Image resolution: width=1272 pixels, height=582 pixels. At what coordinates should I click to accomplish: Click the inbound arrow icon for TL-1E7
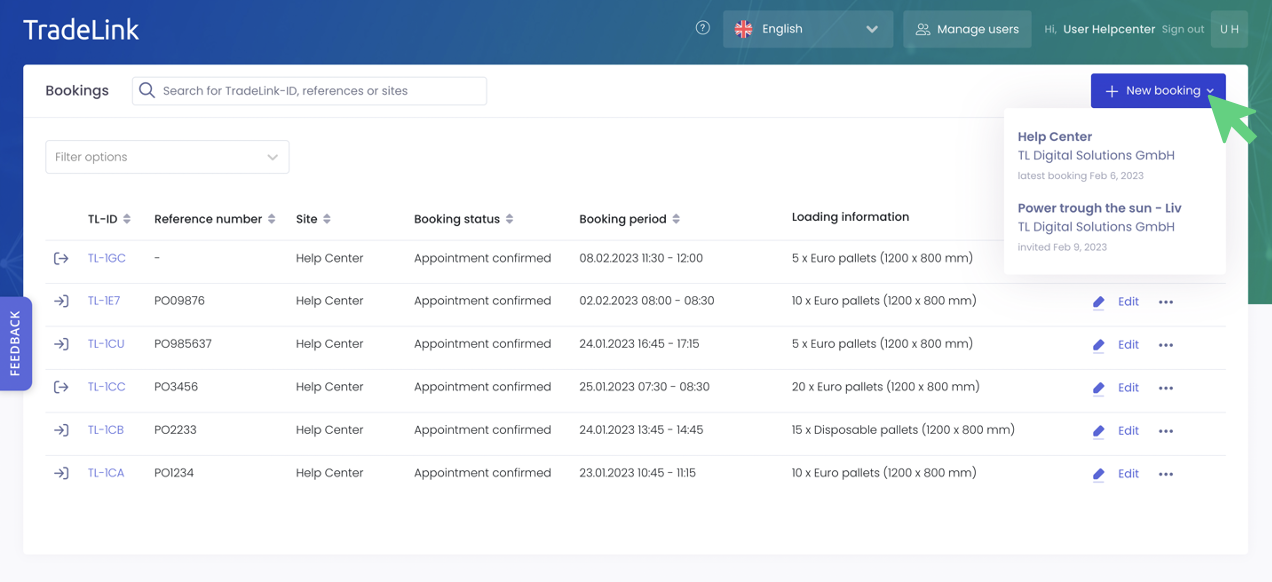[61, 301]
